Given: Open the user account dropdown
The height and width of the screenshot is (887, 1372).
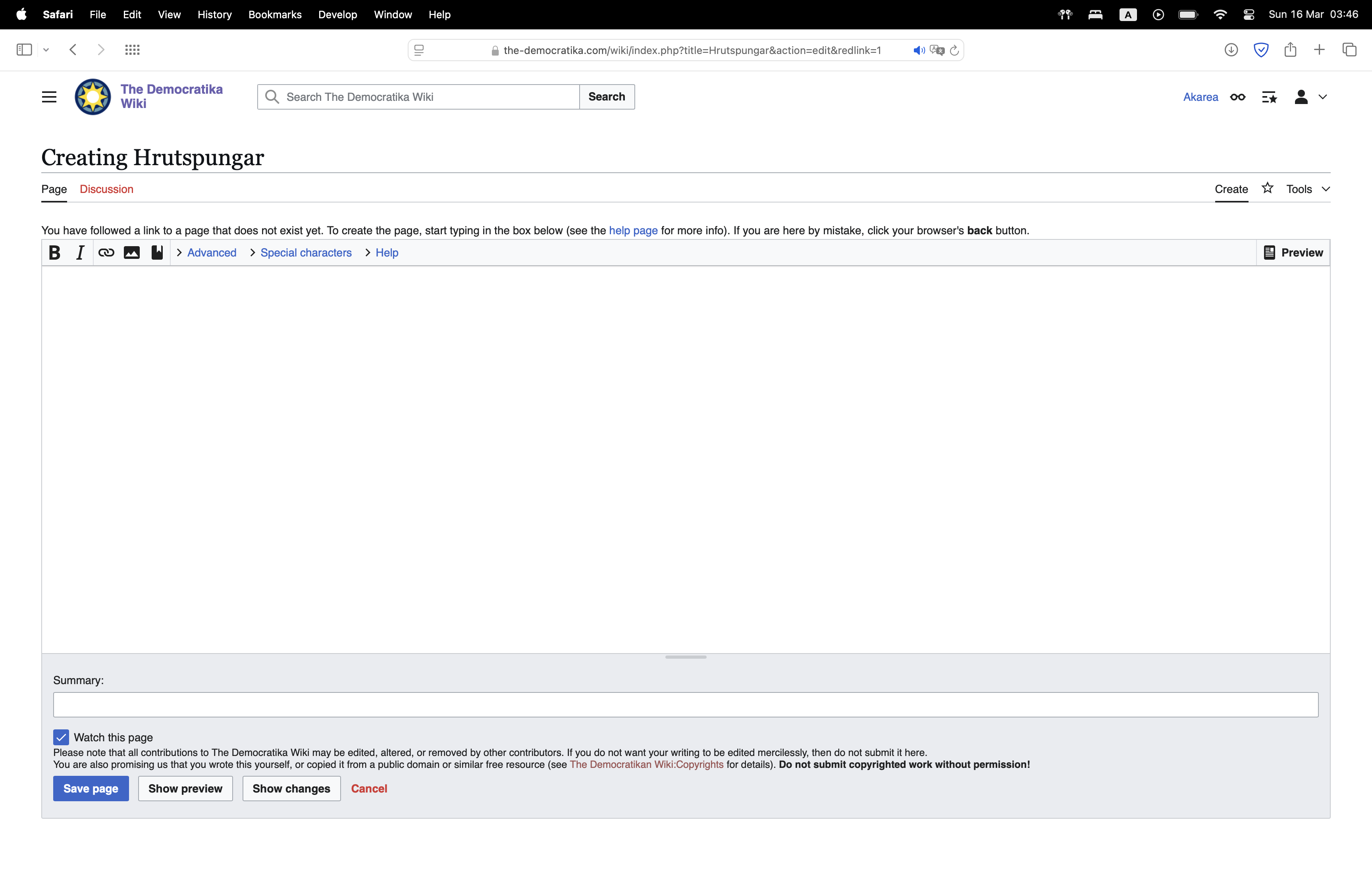Looking at the screenshot, I should tap(1309, 97).
